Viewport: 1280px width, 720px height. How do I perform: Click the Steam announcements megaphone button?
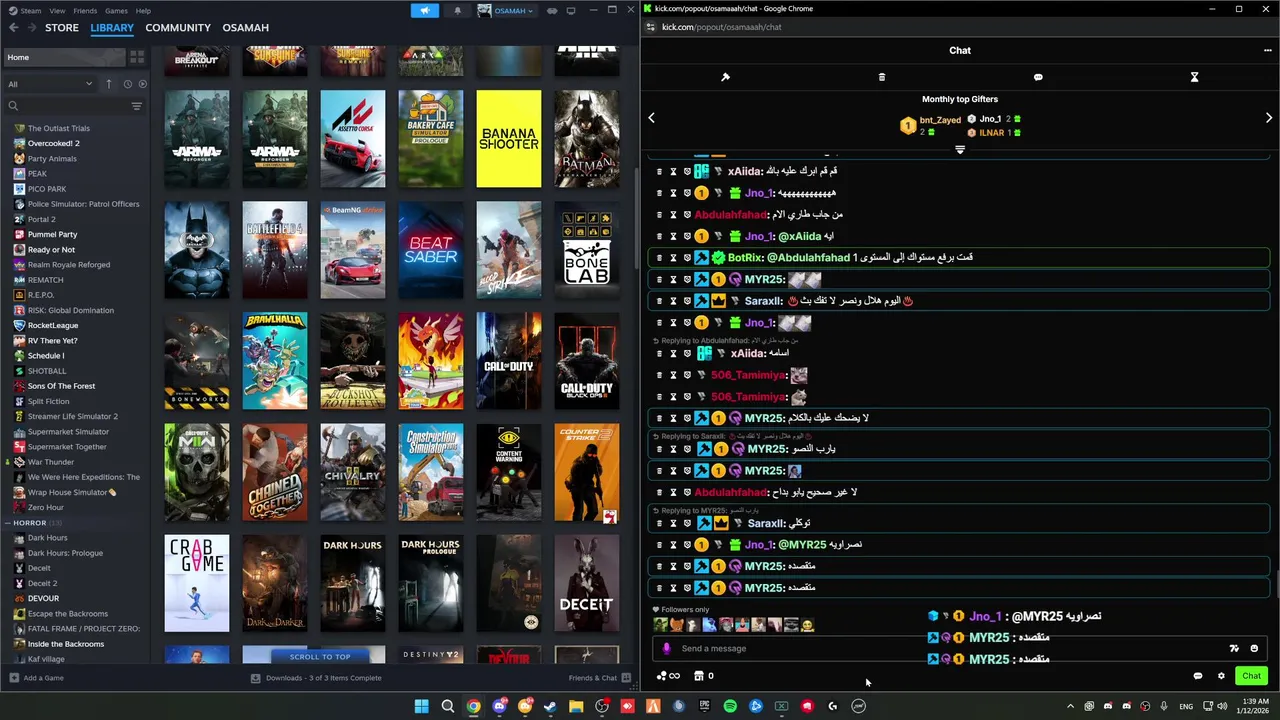click(424, 10)
